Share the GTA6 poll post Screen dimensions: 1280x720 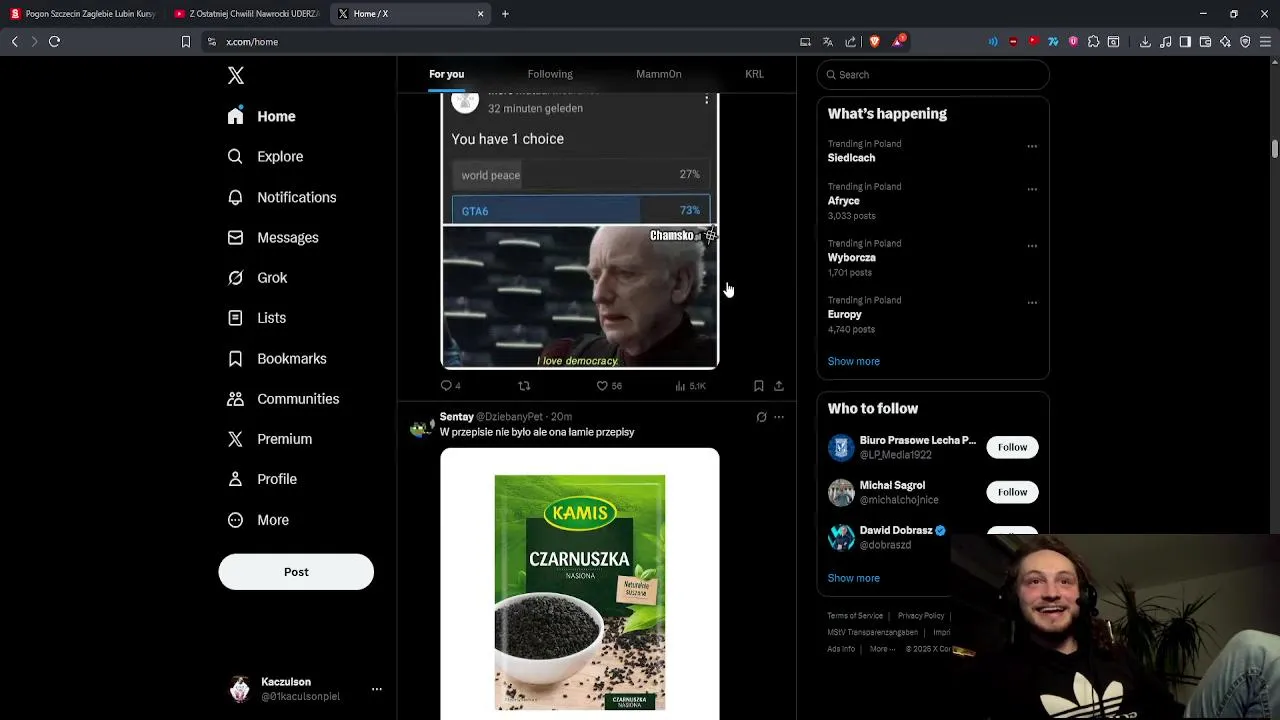pos(779,386)
